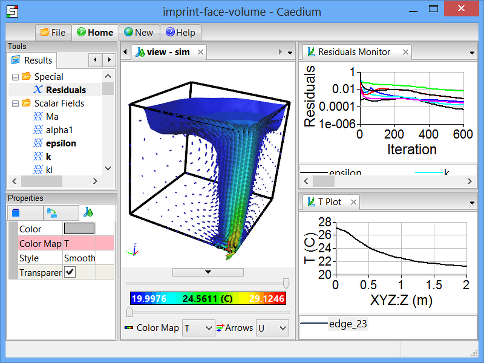484x363 pixels.
Task: Select the alpha1 scalar field
Action: [59, 130]
